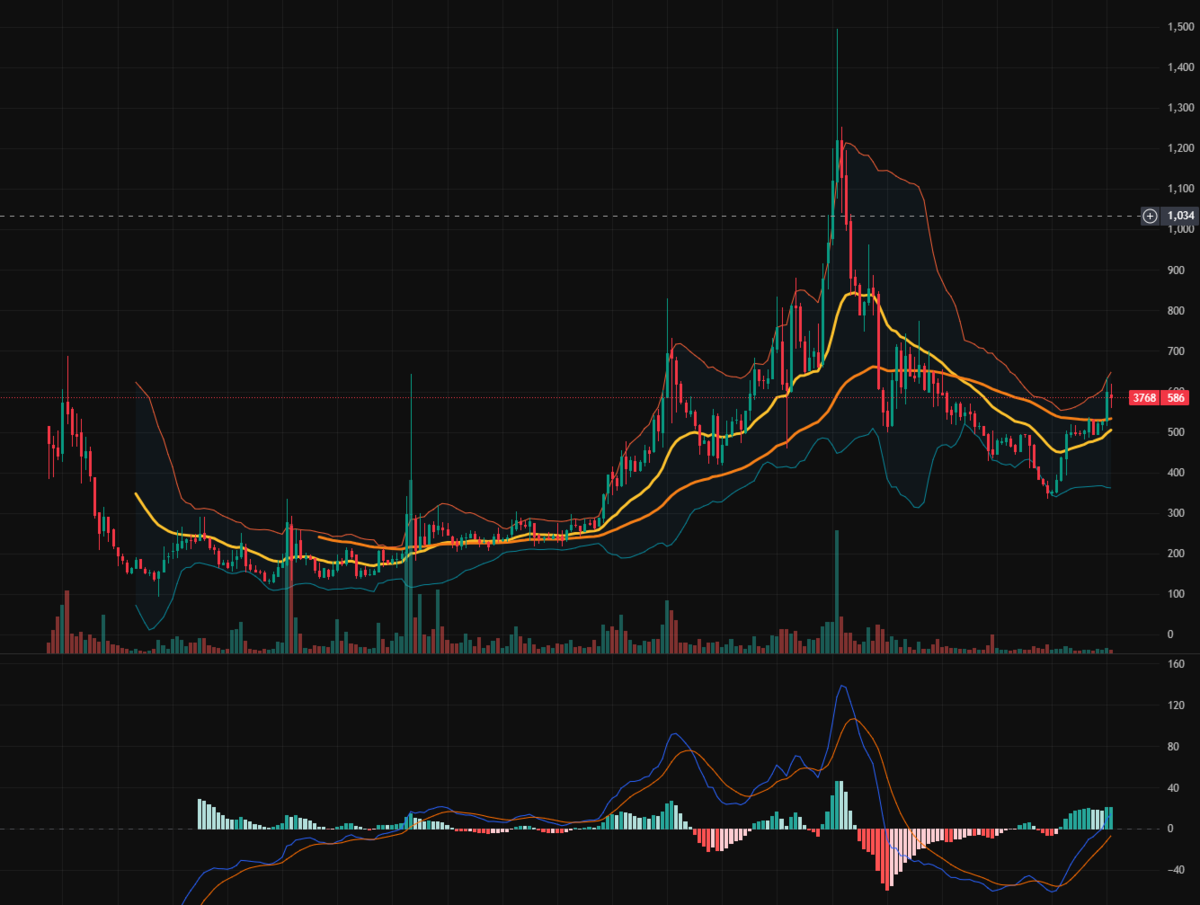Click the 1,034 crosshair price label
1200x905 pixels.
click(x=1181, y=215)
